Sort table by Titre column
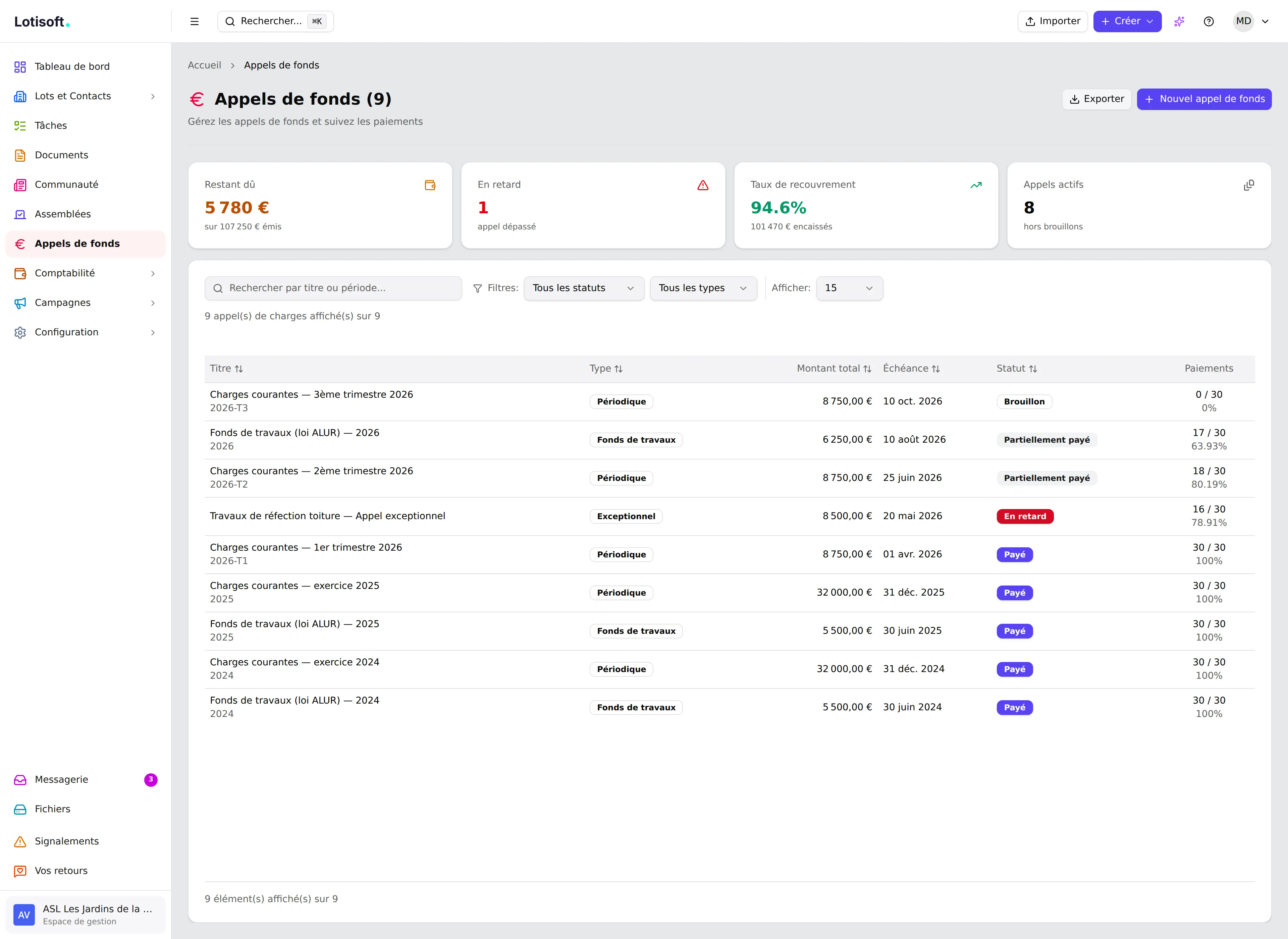This screenshot has width=1288, height=939. point(226,368)
